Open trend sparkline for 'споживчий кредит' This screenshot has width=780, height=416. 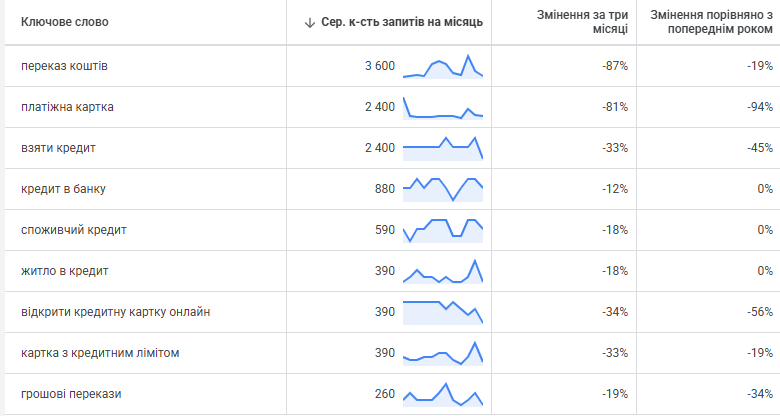(x=443, y=230)
